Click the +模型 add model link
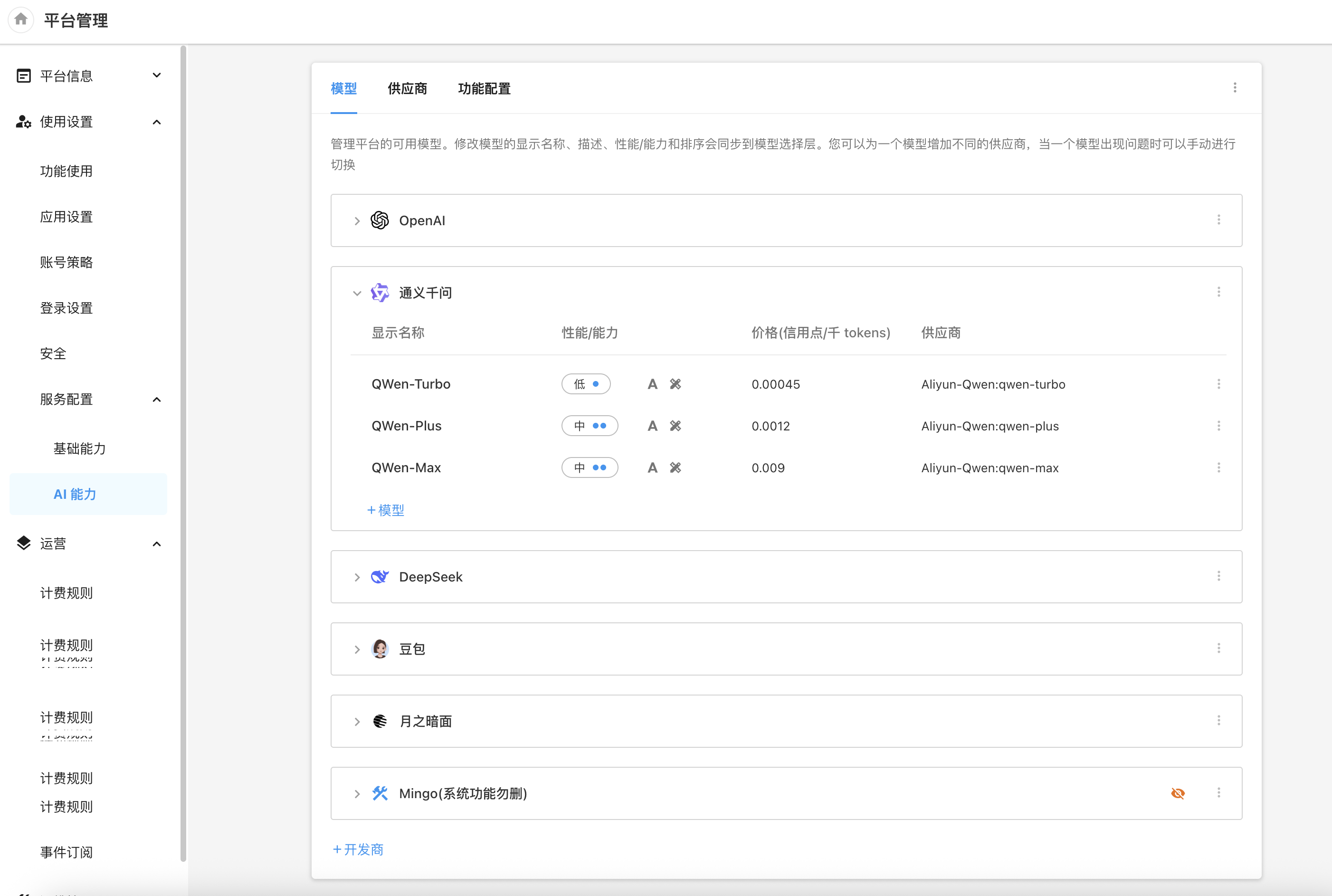Viewport: 1332px width, 896px height. 386,510
